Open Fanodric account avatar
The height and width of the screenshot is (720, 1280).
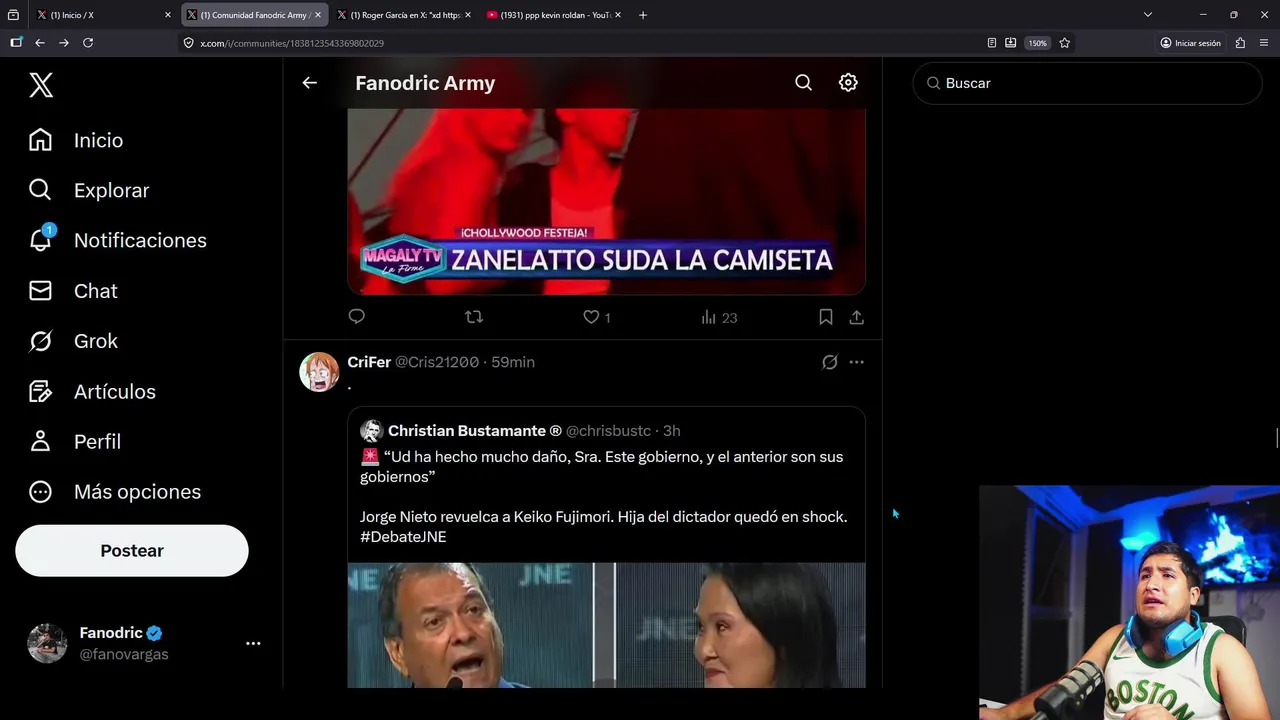point(47,644)
